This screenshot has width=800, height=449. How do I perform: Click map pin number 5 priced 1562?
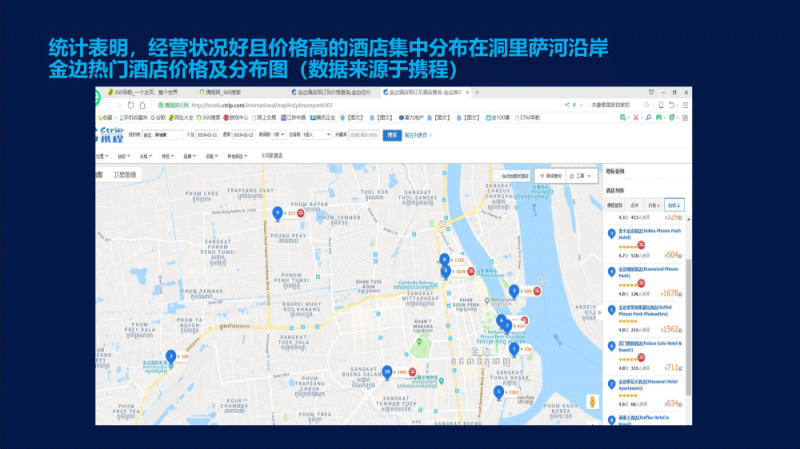tap(499, 392)
